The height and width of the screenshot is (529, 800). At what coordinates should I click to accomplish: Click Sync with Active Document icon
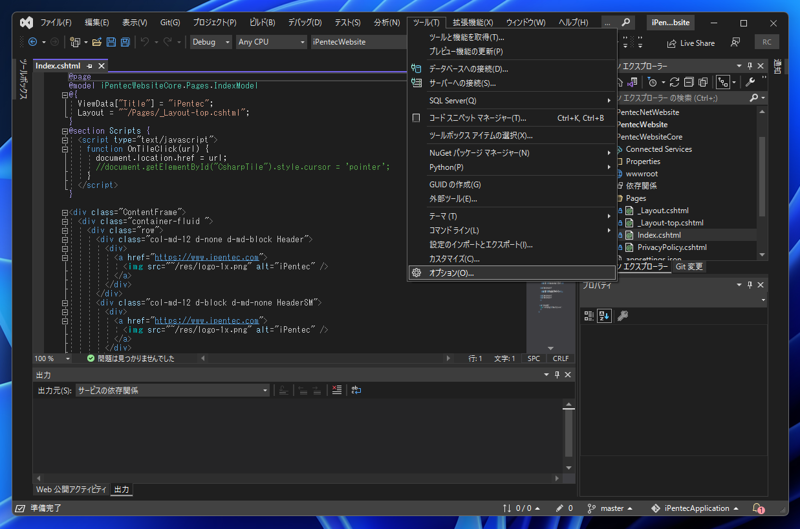674,82
